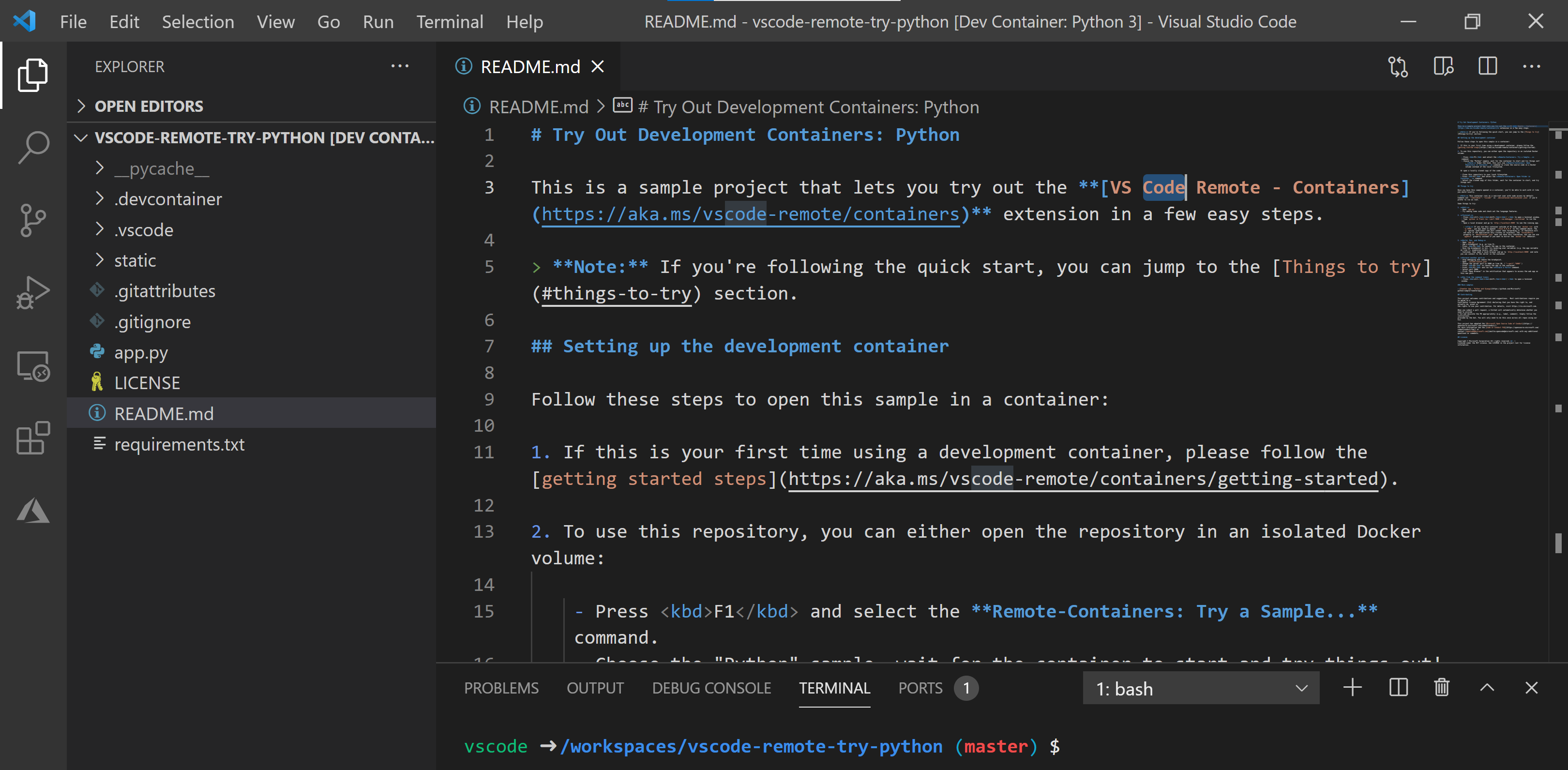
Task: Click the '## Setting up the development container' heading
Action: (x=739, y=346)
